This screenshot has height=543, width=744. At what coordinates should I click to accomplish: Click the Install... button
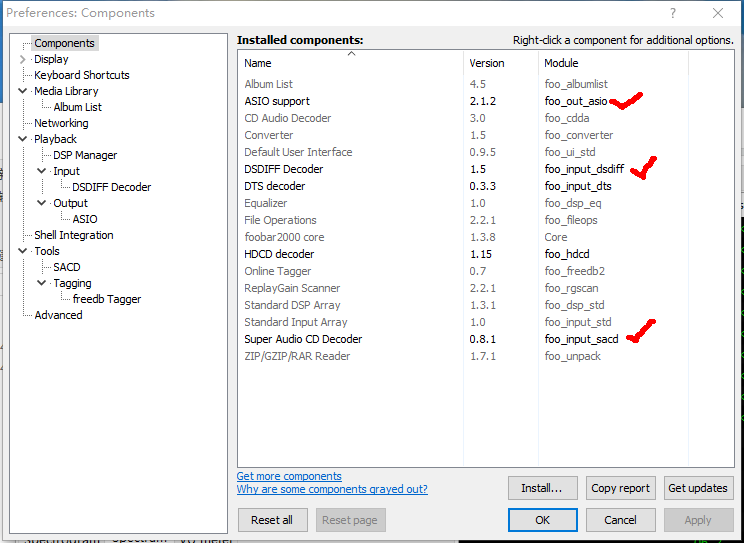[x=542, y=488]
